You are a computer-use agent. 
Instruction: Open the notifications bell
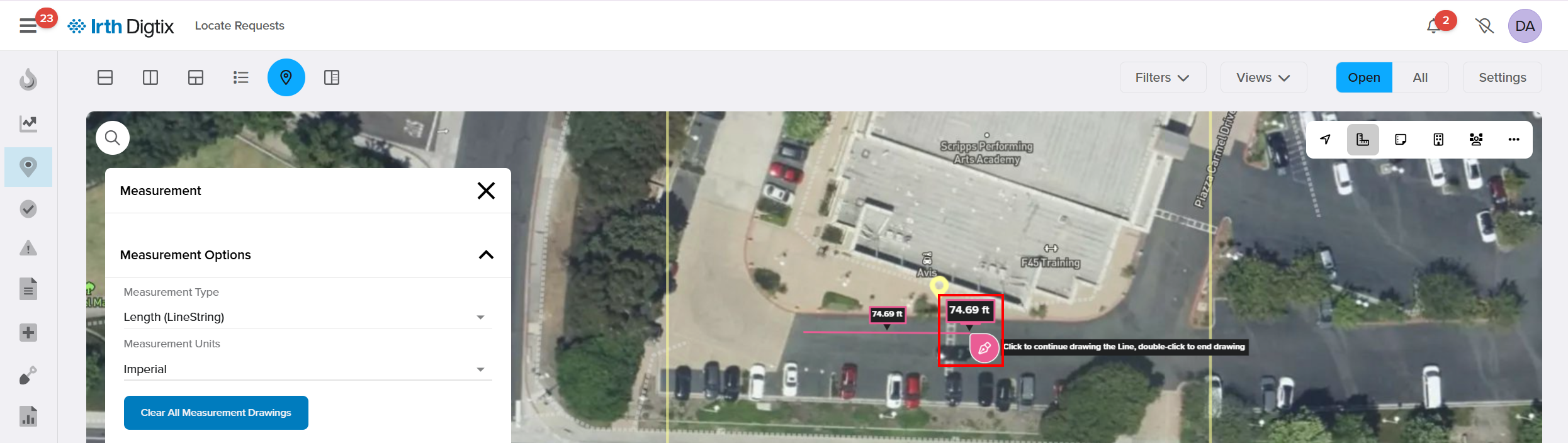pos(1434,26)
